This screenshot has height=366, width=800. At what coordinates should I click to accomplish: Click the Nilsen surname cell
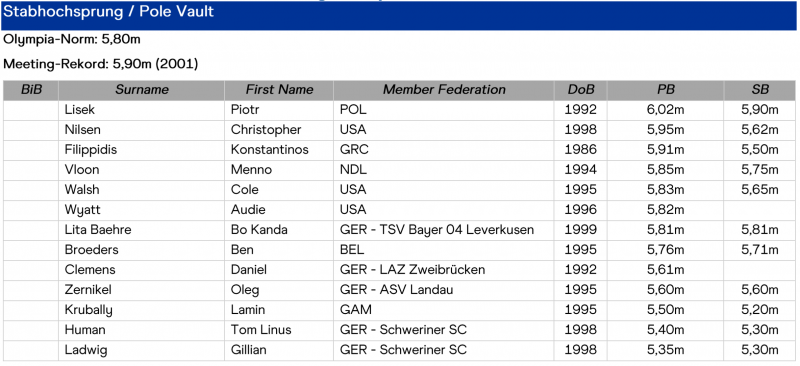[x=141, y=130]
